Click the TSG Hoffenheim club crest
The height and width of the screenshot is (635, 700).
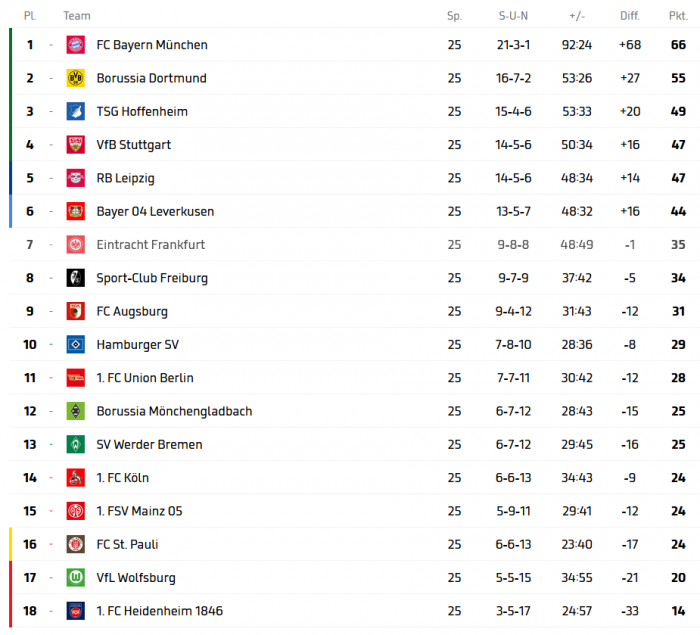75,111
